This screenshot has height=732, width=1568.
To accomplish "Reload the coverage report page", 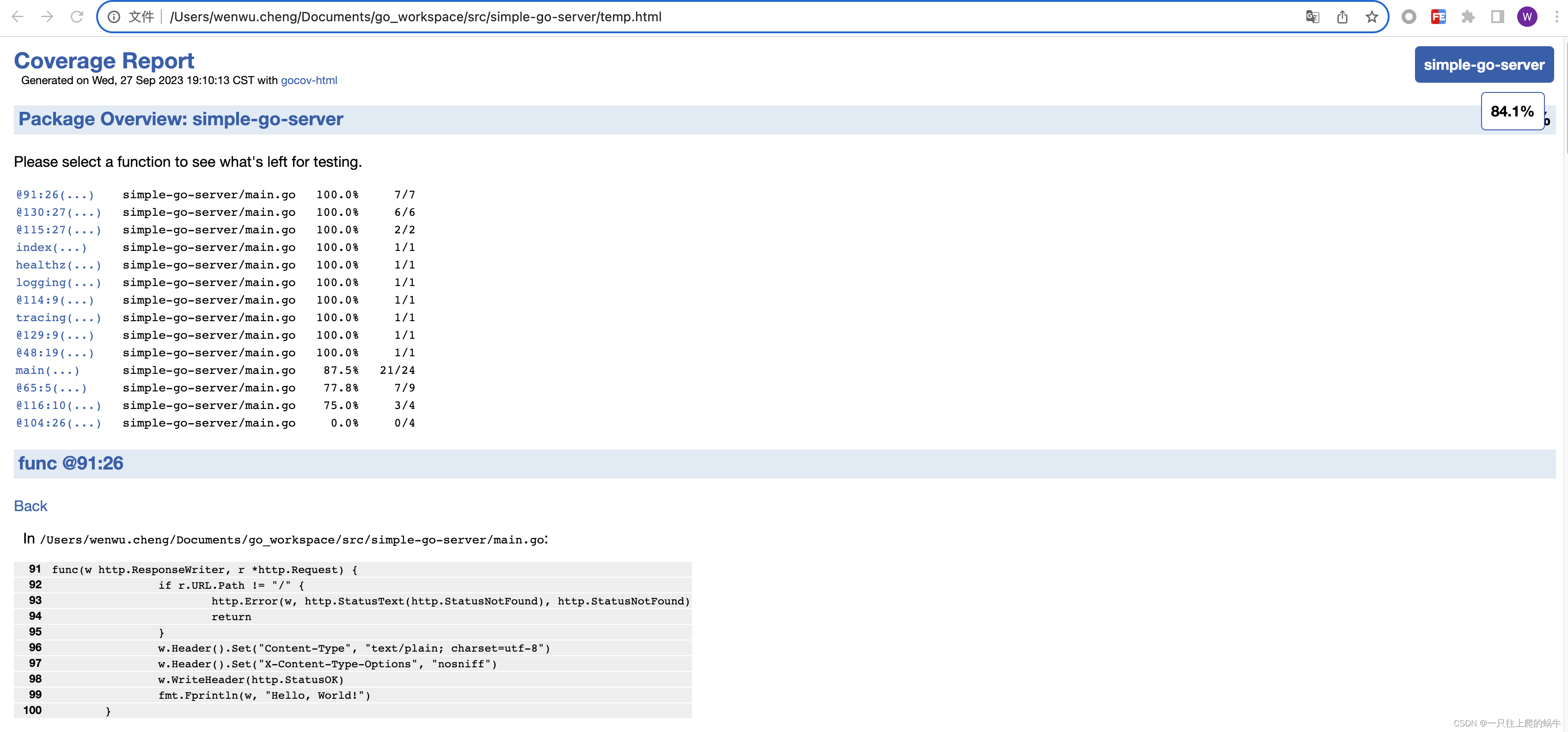I will pos(77,17).
